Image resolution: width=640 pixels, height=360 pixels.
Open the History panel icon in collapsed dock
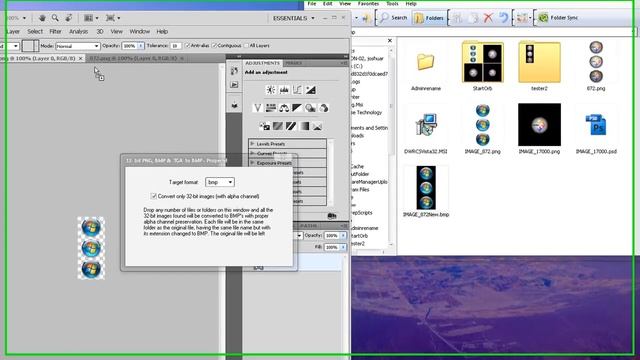(234, 71)
